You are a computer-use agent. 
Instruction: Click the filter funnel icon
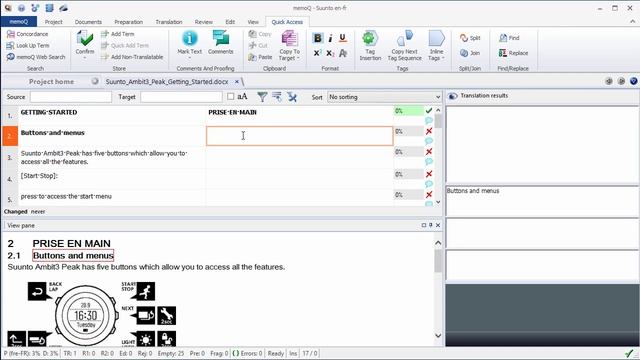pyautogui.click(x=262, y=97)
